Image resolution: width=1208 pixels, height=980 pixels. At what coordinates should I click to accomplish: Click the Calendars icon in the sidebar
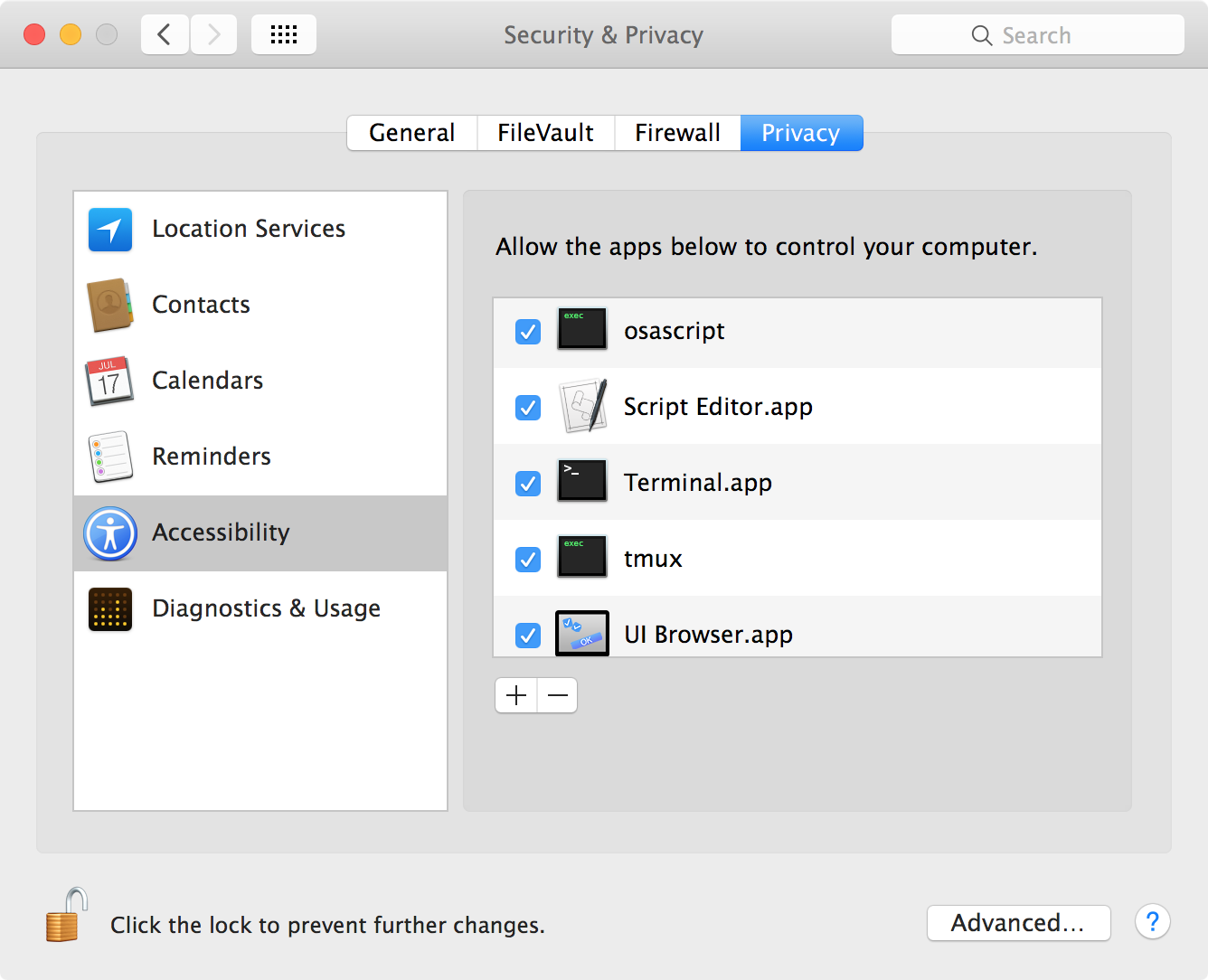[x=109, y=381]
